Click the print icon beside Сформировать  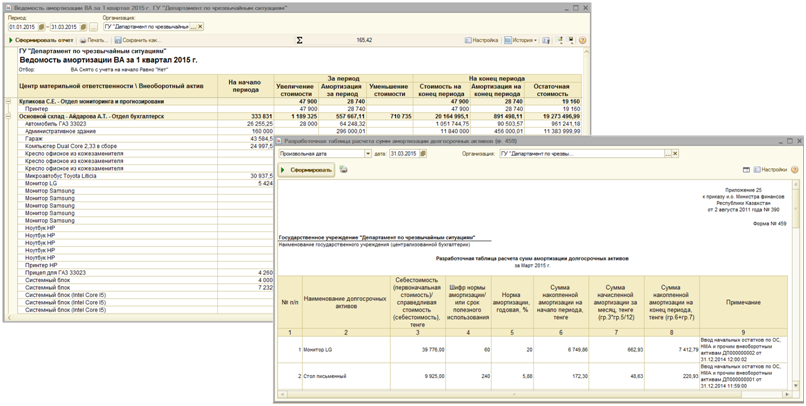[343, 170]
